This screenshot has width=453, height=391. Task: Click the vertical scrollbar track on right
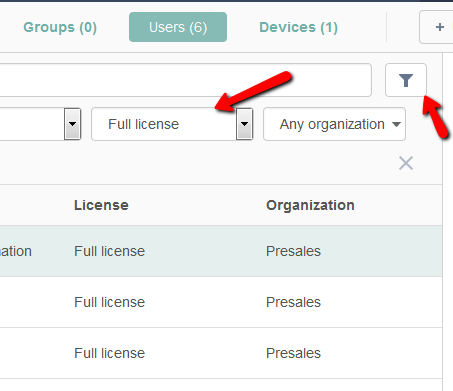(448, 222)
